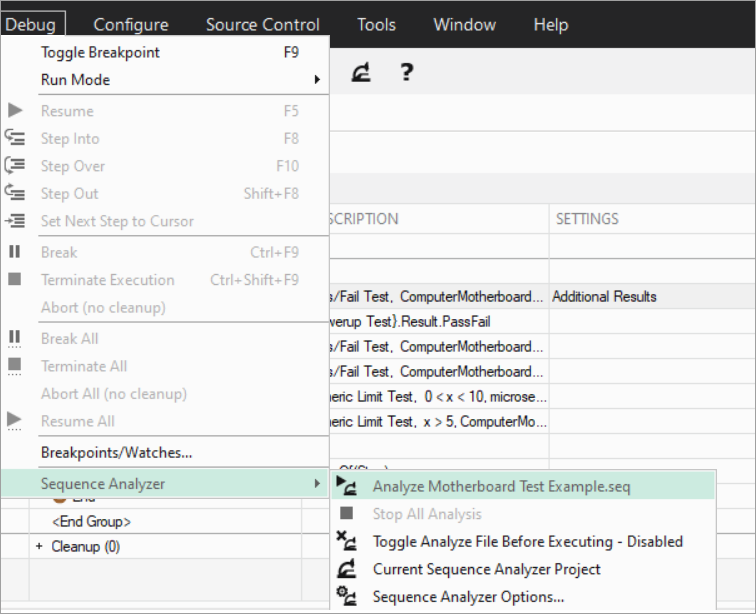This screenshot has height=614, width=756.
Task: Open the Tools menu
Action: pos(376,25)
